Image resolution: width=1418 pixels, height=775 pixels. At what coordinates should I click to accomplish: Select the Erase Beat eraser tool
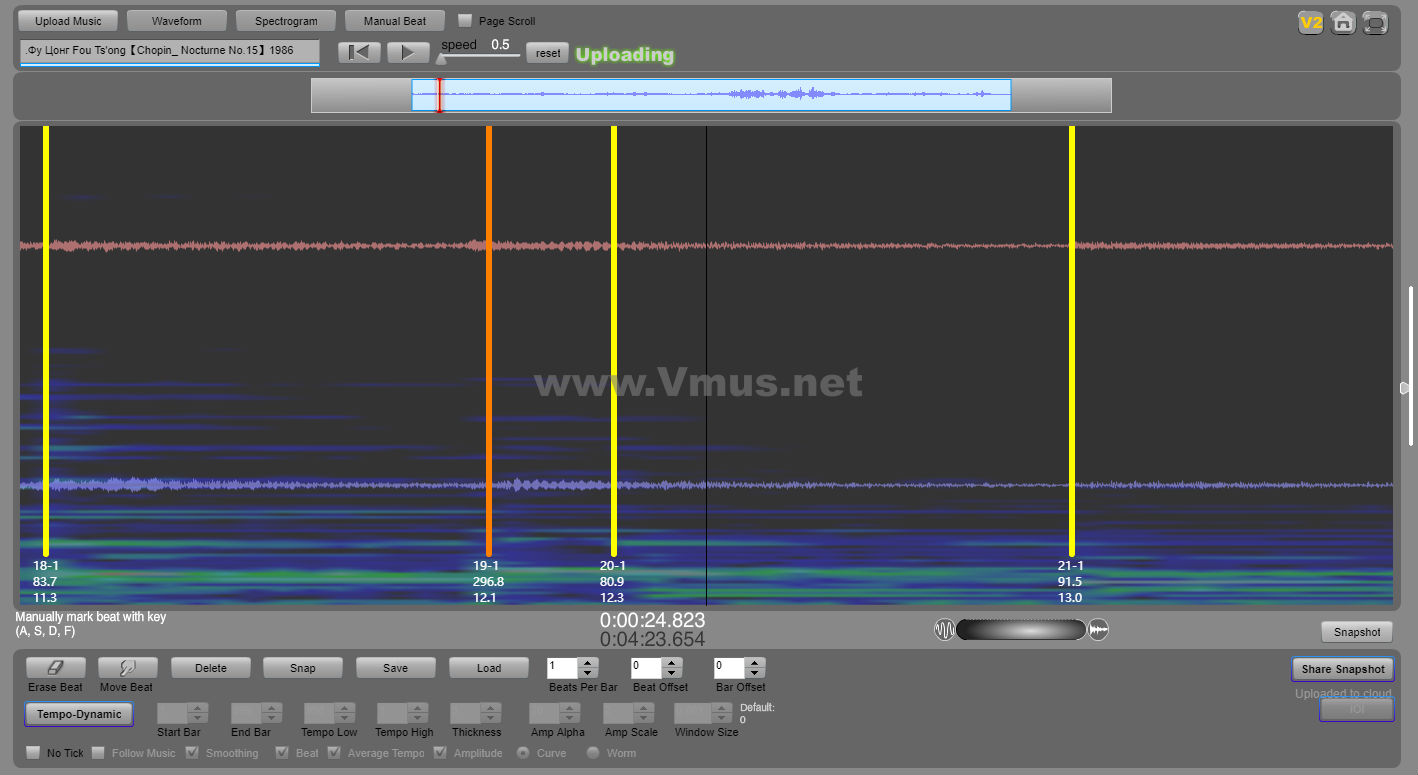coord(56,668)
